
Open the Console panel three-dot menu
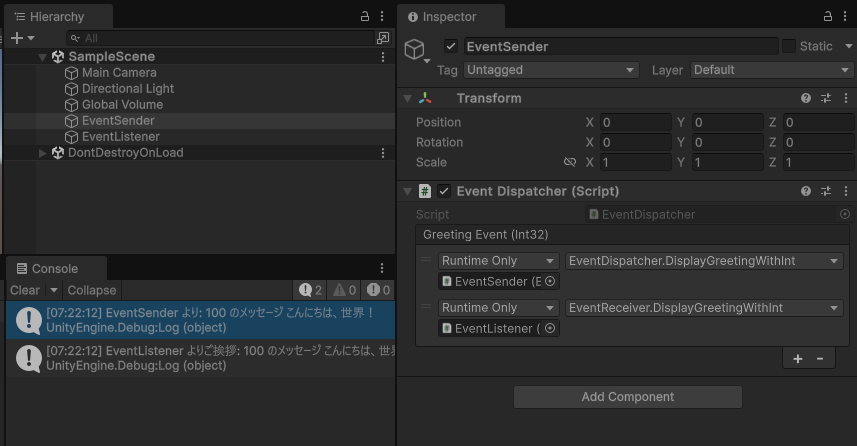click(382, 268)
